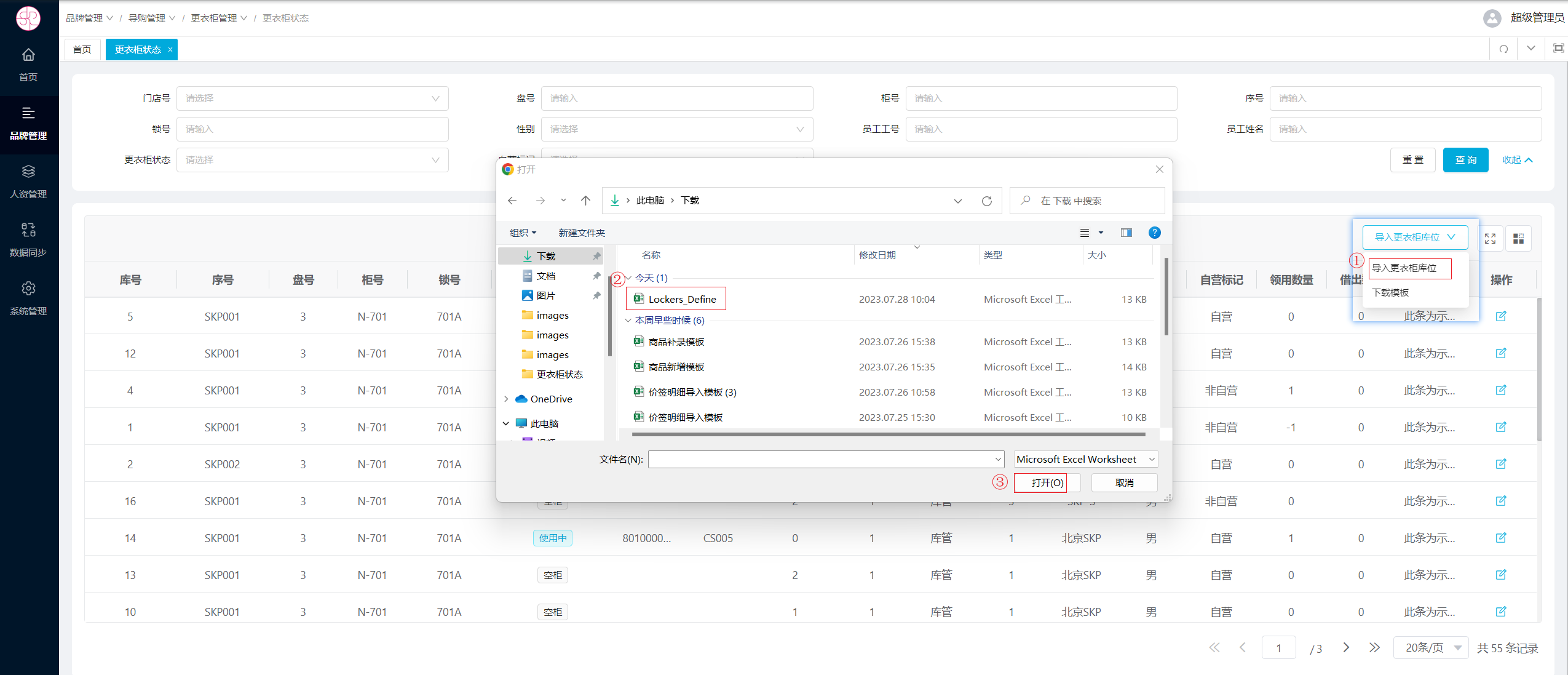Expand the OneDrive tree node
The image size is (1568, 675).
[506, 399]
